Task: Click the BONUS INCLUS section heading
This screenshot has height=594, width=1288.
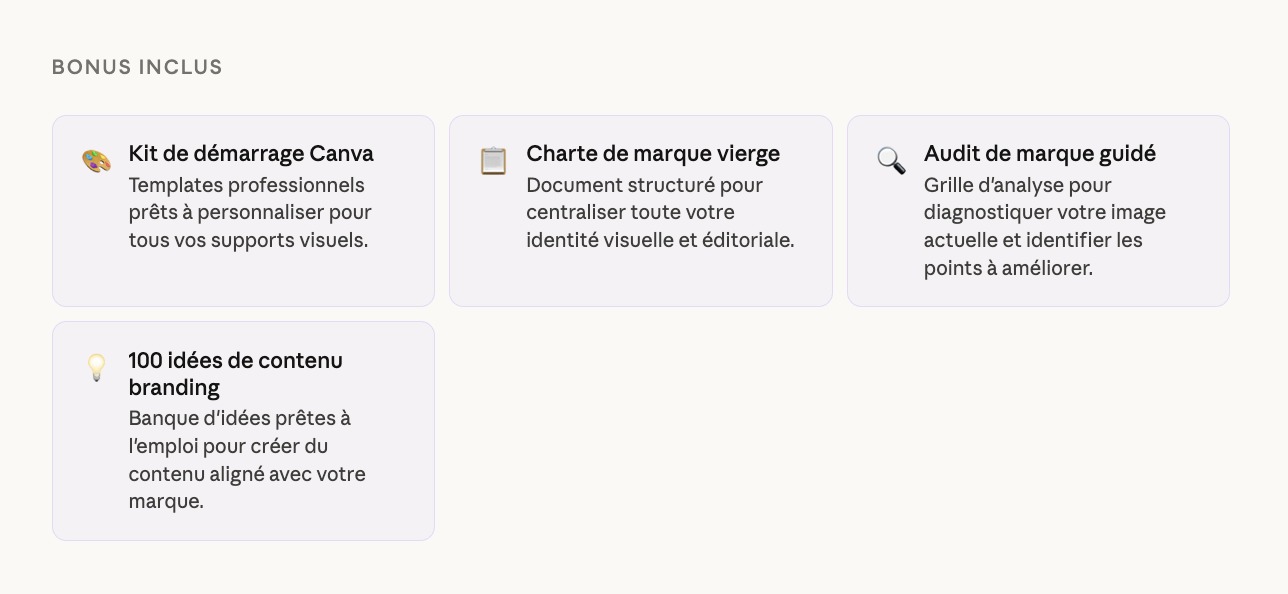Action: coord(137,67)
